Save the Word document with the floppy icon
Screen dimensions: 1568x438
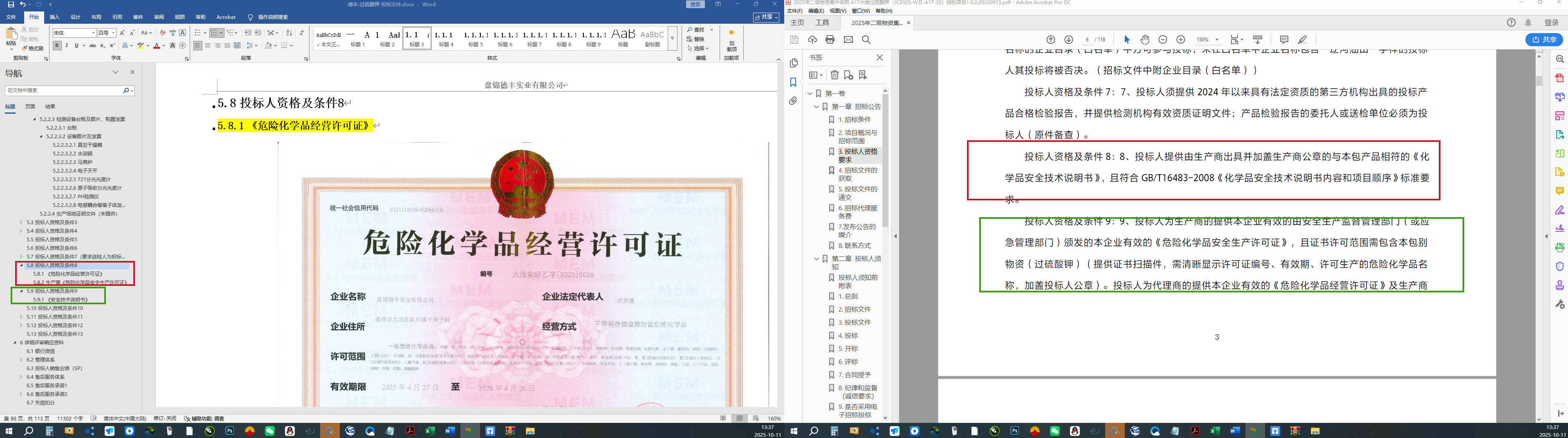10,4
